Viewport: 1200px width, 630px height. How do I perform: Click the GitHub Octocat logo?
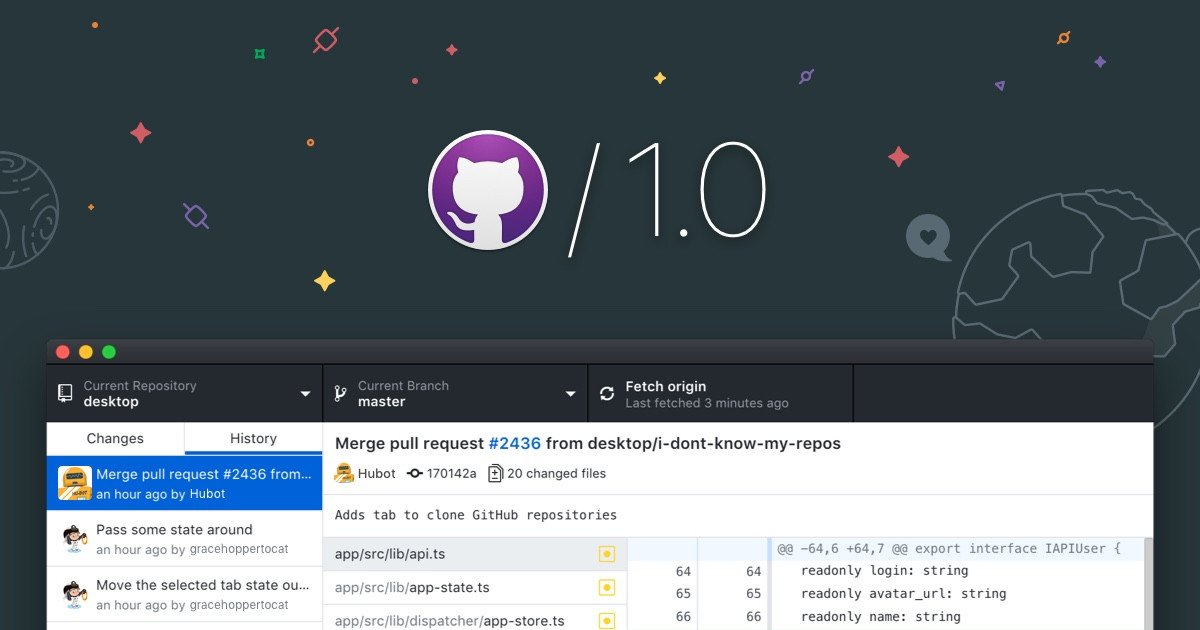488,190
